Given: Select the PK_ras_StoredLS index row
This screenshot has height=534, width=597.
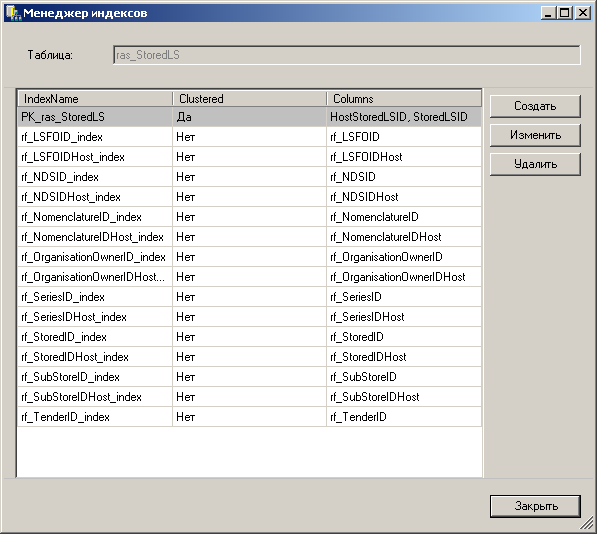Looking at the screenshot, I should (x=249, y=117).
